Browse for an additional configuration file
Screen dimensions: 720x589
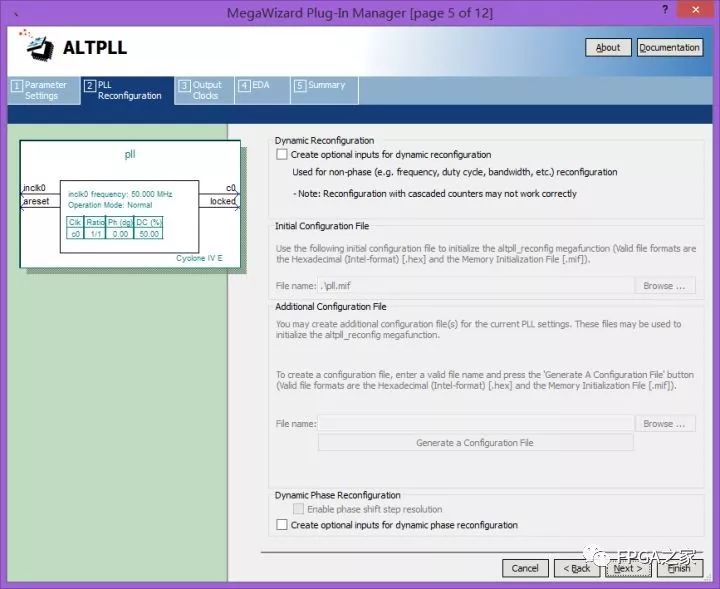click(665, 424)
